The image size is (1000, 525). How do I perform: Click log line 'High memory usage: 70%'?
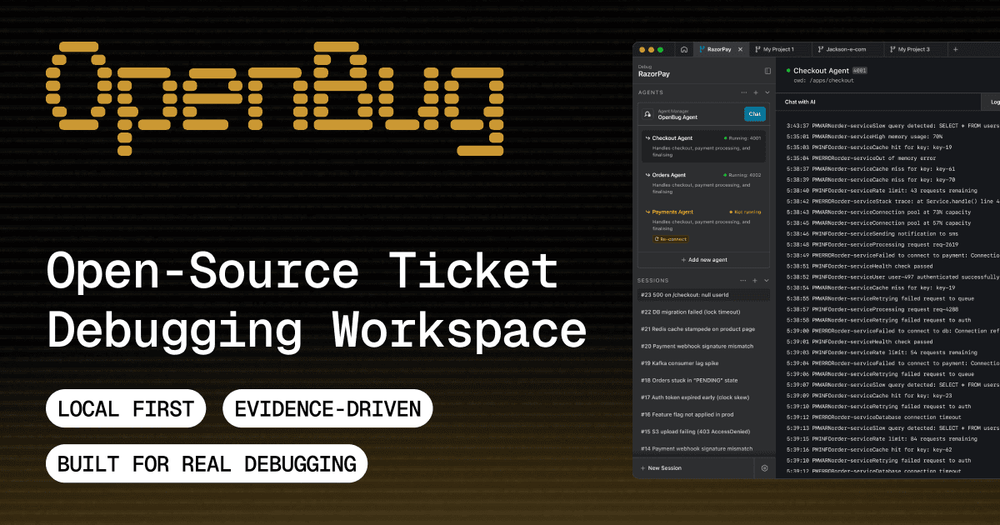[x=864, y=137]
